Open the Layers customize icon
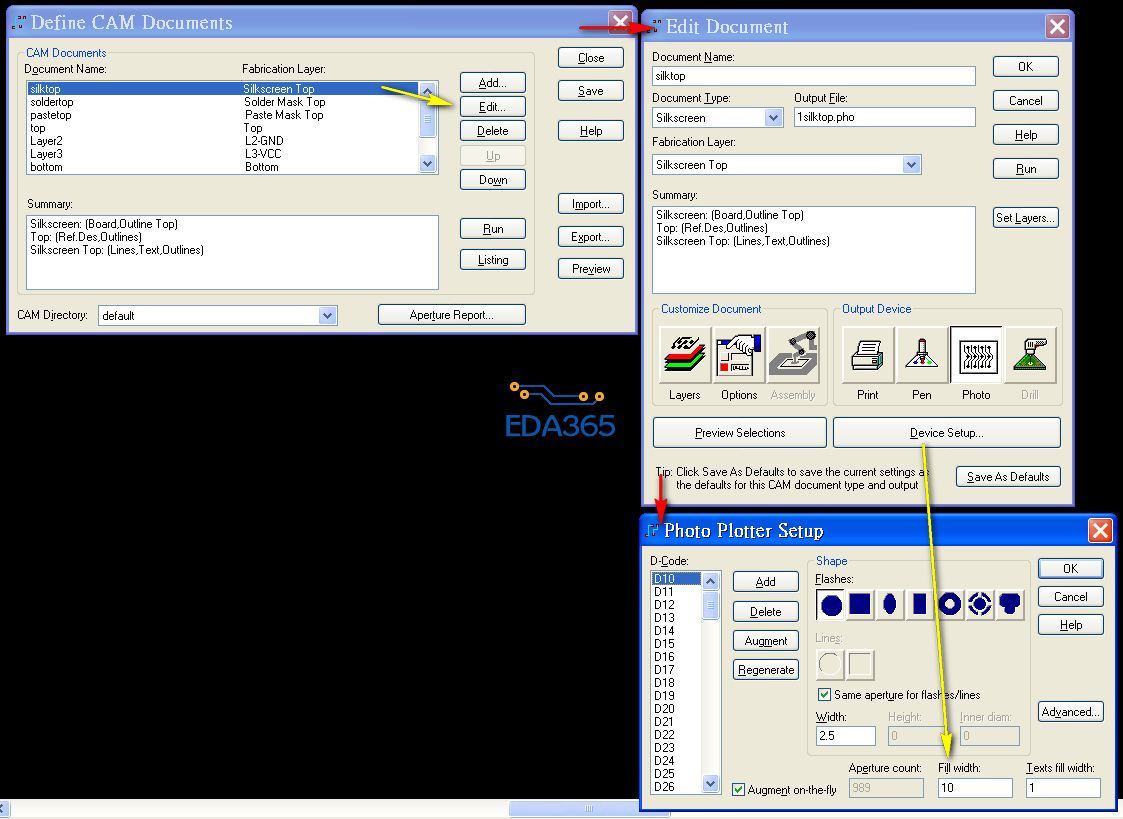Viewport: 1123px width, 819px height. [x=685, y=355]
